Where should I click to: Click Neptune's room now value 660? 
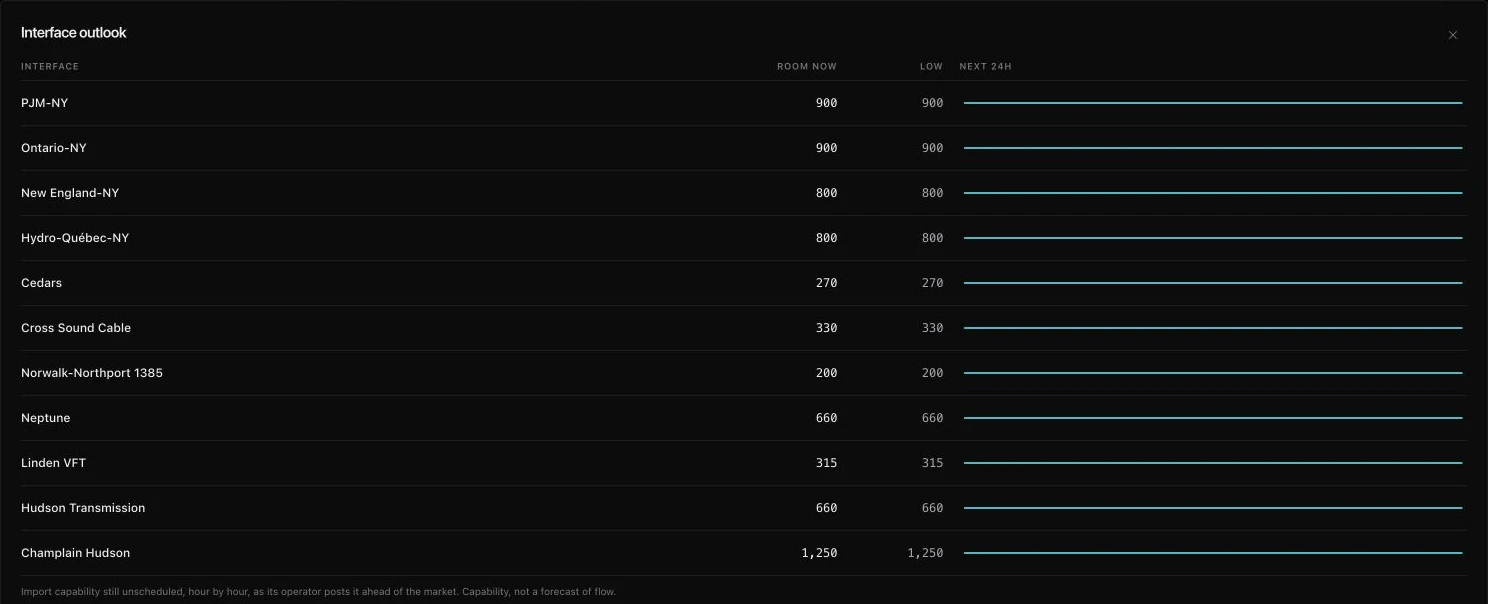pyautogui.click(x=826, y=418)
